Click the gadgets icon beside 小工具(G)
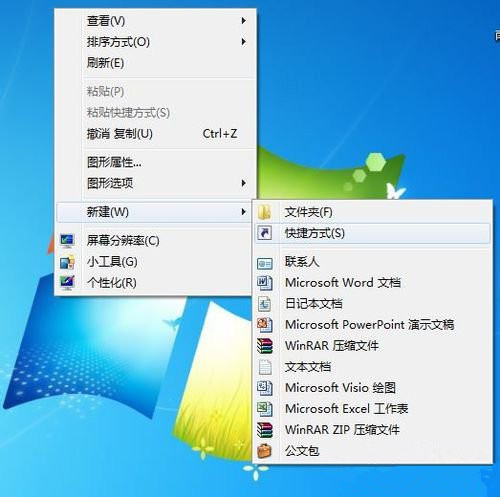The image size is (500, 497). (x=67, y=262)
